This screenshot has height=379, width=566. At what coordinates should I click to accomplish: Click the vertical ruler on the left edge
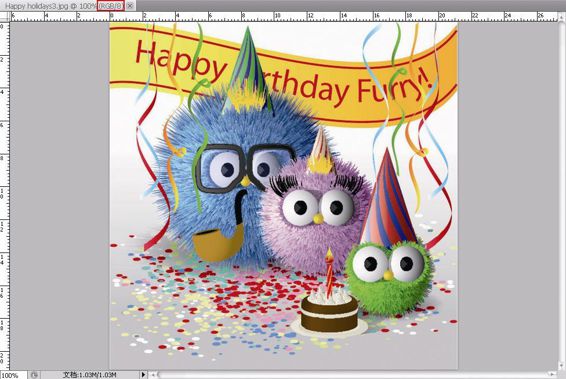(x=5, y=196)
